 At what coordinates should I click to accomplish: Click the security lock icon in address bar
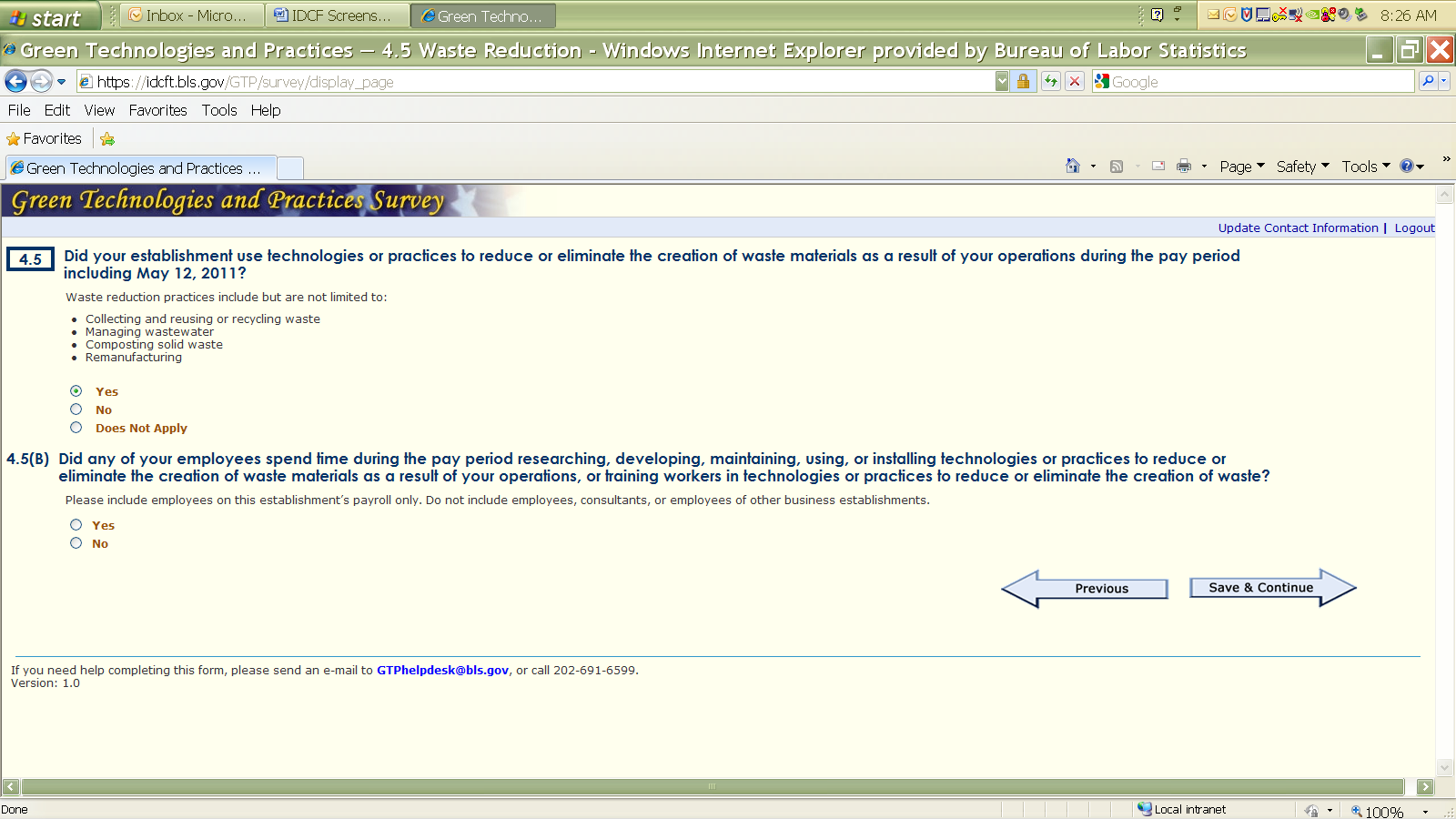[x=1023, y=82]
